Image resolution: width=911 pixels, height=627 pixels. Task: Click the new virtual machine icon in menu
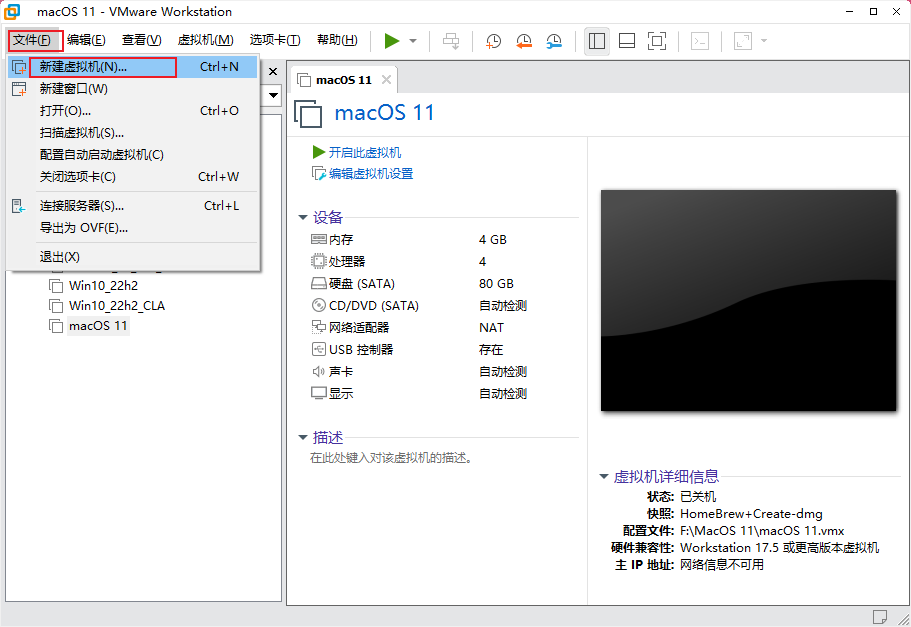(19, 67)
